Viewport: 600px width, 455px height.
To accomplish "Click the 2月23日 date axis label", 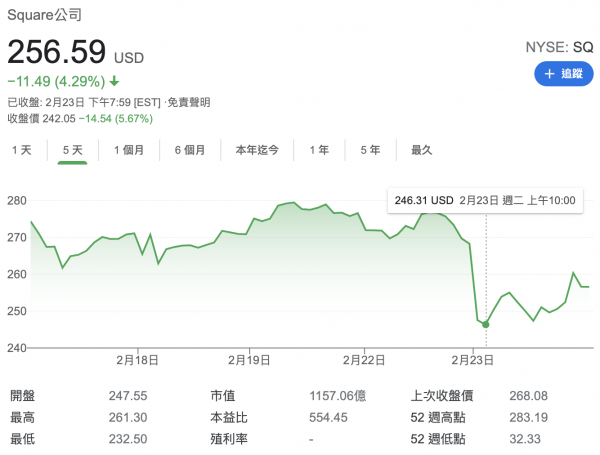I will click(x=472, y=360).
